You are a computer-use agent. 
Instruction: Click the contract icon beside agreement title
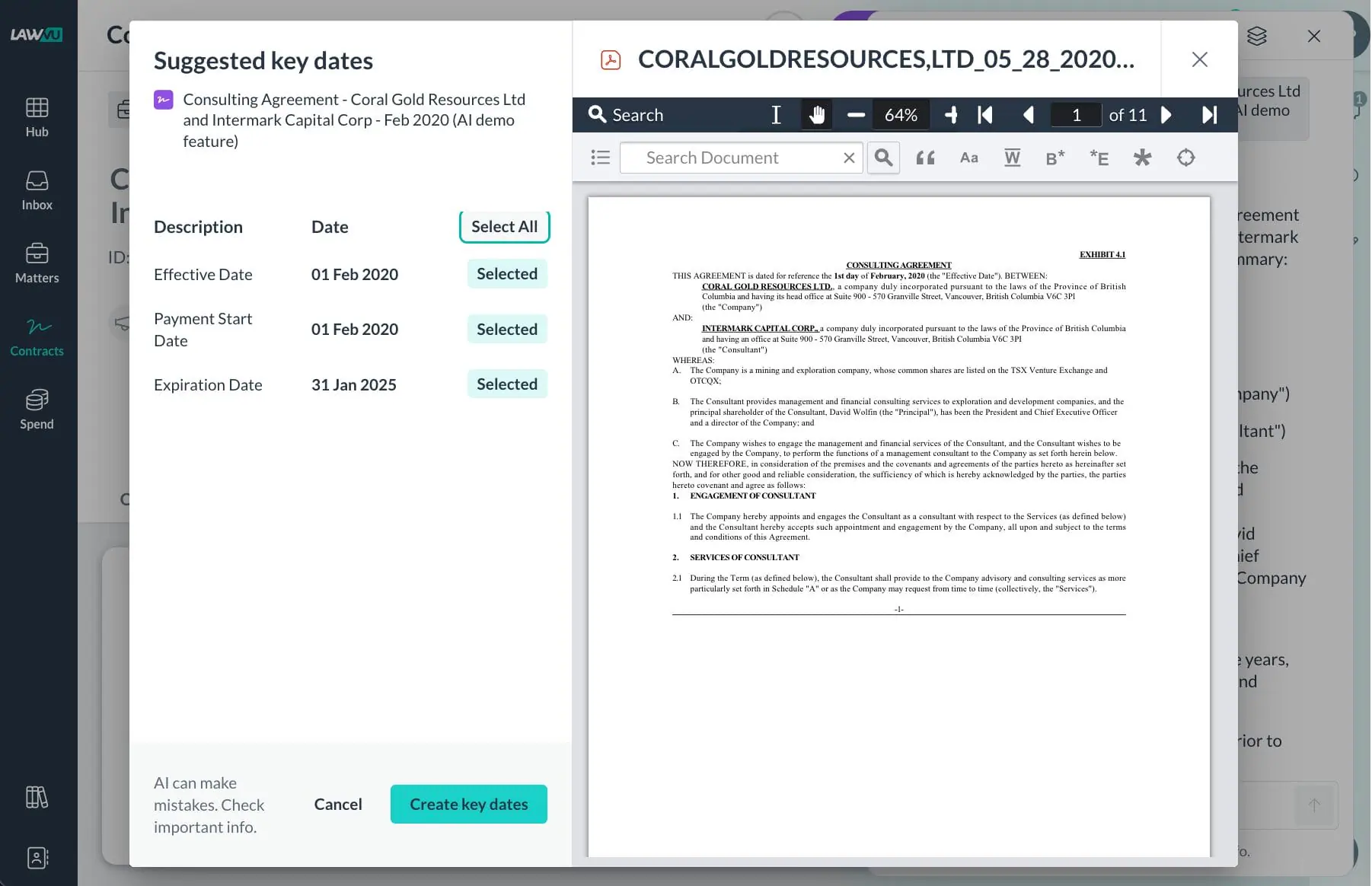coord(164,100)
